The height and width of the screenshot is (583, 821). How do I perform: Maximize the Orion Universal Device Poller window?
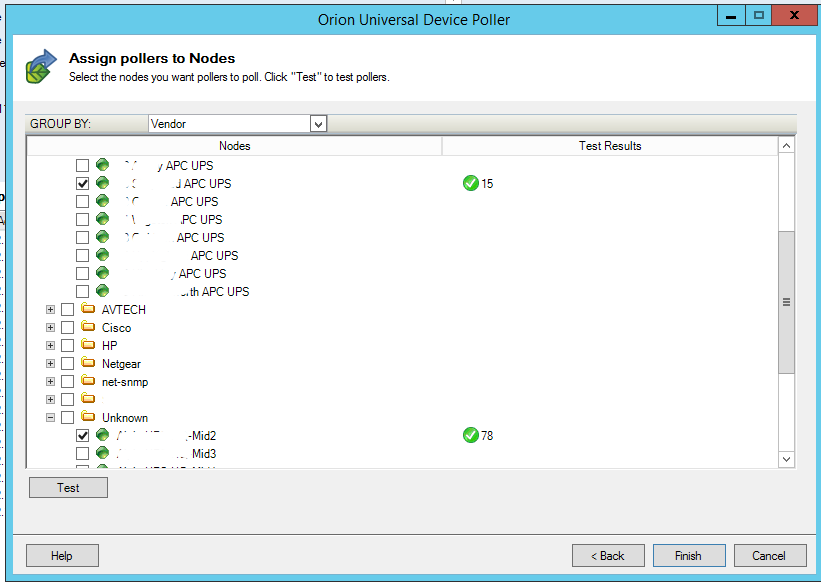(758, 15)
